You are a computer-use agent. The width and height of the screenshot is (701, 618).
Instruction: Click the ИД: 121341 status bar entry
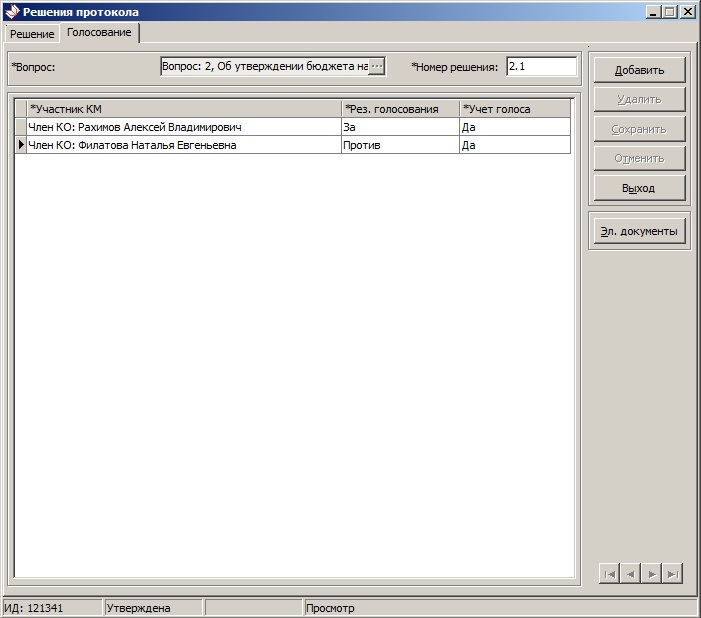53,608
